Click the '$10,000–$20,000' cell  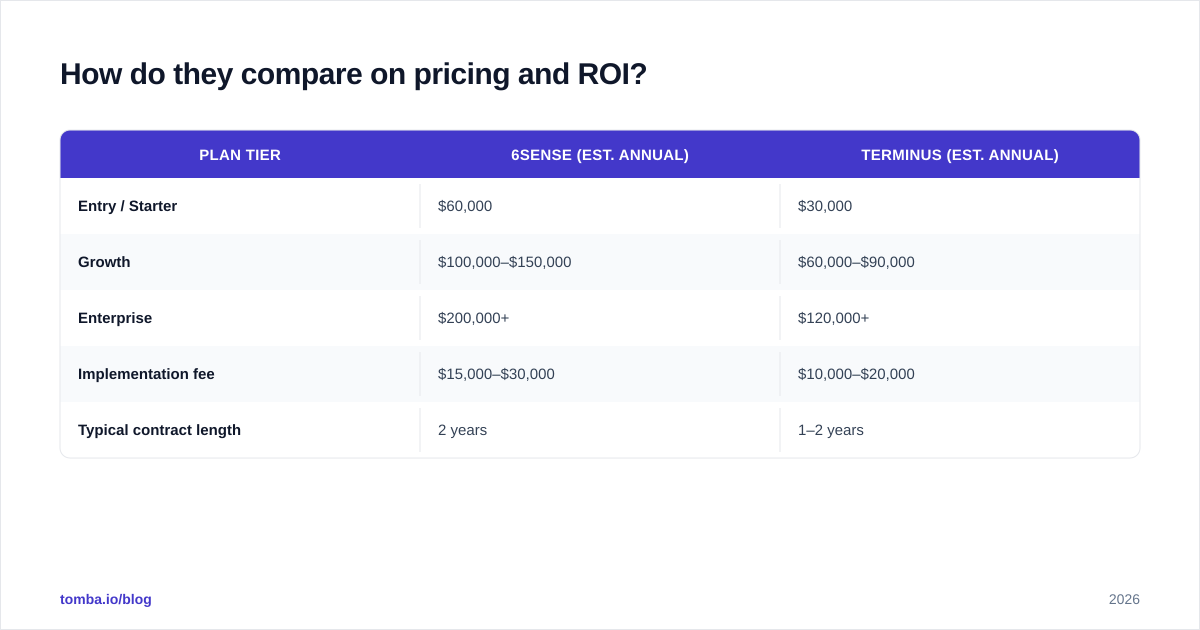pos(960,374)
